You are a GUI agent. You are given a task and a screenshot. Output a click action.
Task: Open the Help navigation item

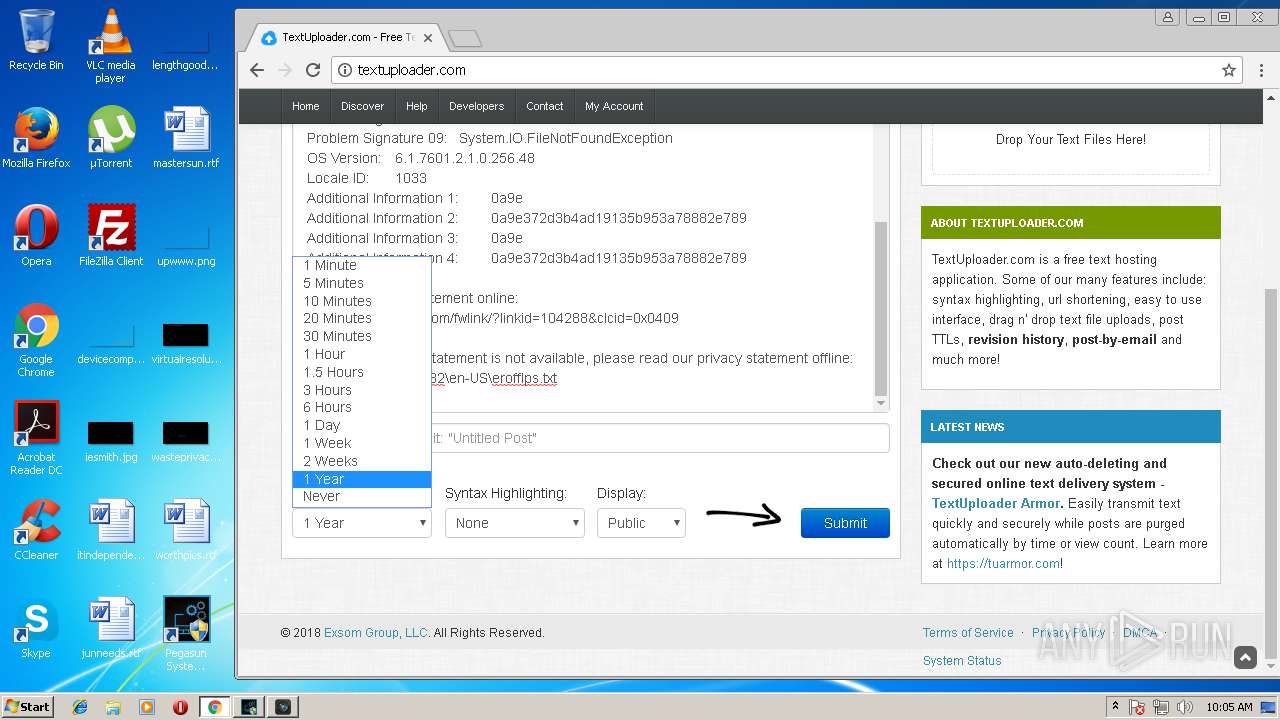coord(417,106)
